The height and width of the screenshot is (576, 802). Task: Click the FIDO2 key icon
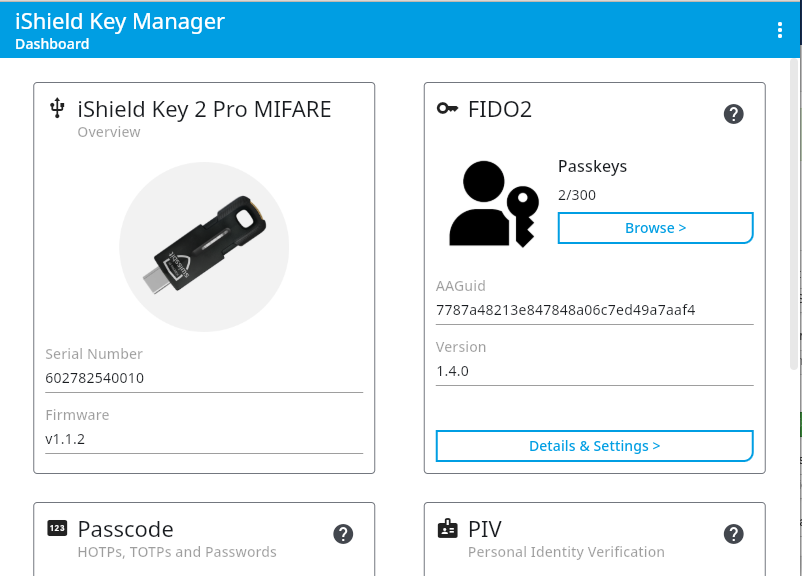(x=447, y=109)
